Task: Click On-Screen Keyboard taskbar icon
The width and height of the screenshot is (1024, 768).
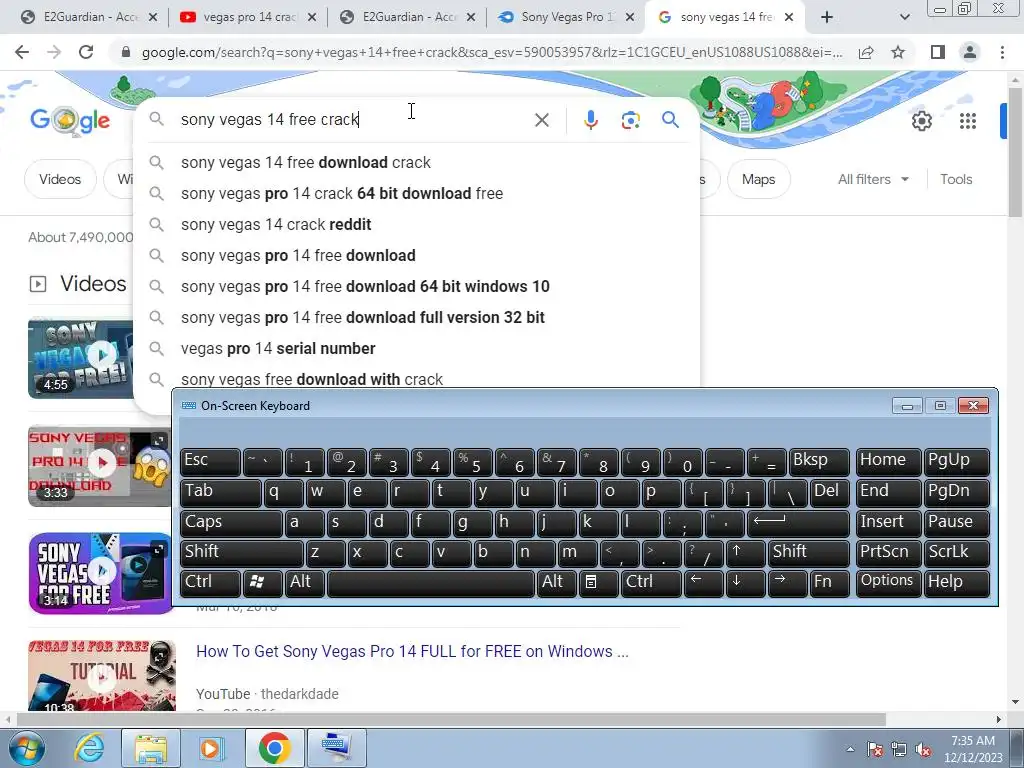Action: pyautogui.click(x=336, y=748)
